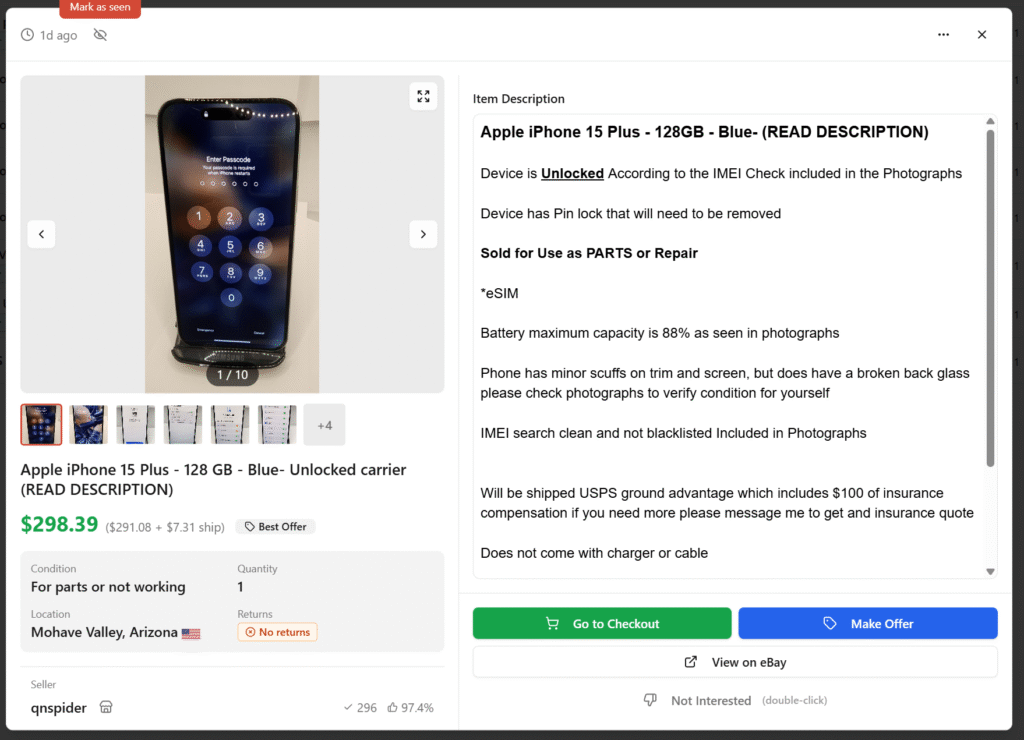The height and width of the screenshot is (740, 1024).
Task: Go back to previous listing photo
Action: 41,234
